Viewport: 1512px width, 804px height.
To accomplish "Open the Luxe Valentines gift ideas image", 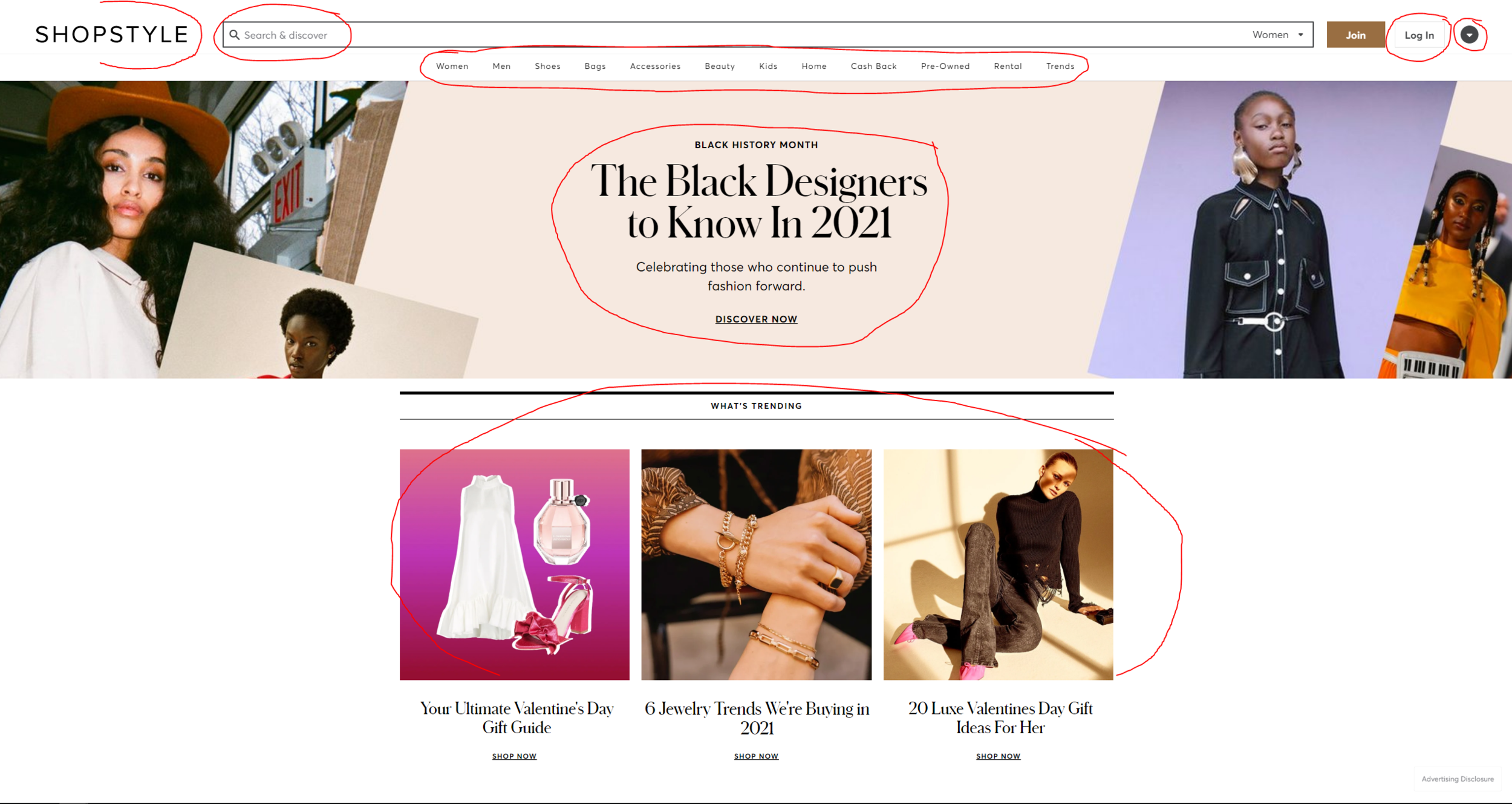I will click(x=998, y=564).
